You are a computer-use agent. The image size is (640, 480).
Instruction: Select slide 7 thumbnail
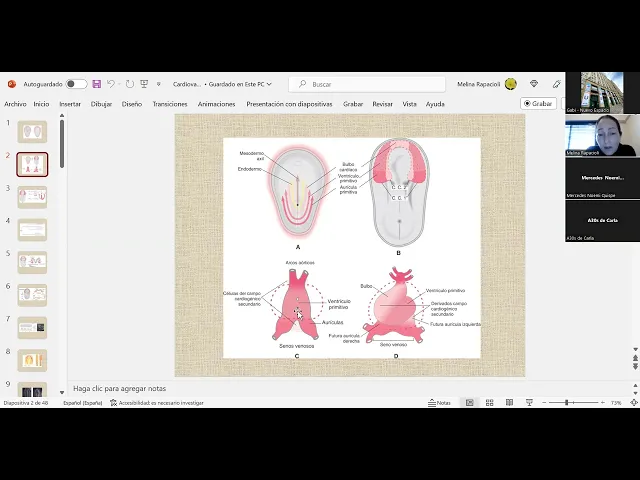click(32, 328)
